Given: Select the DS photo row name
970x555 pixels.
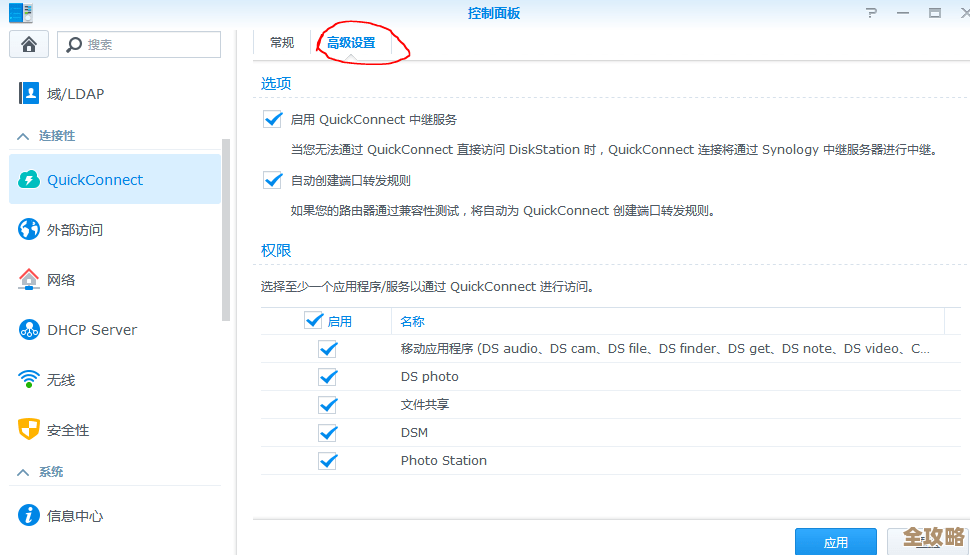Looking at the screenshot, I should tap(429, 376).
